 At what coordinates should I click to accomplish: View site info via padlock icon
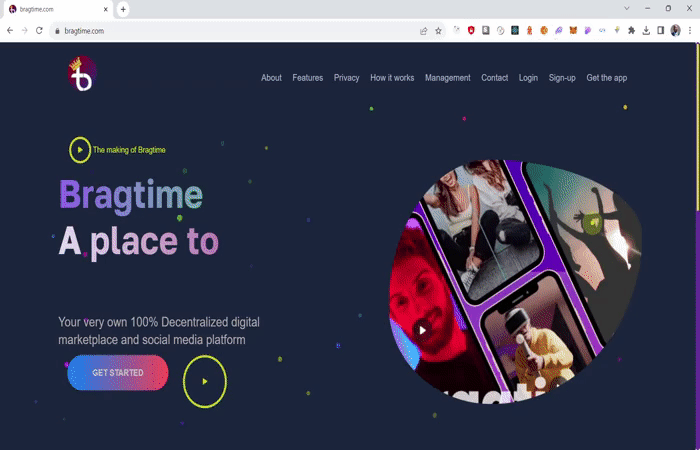coord(57,31)
